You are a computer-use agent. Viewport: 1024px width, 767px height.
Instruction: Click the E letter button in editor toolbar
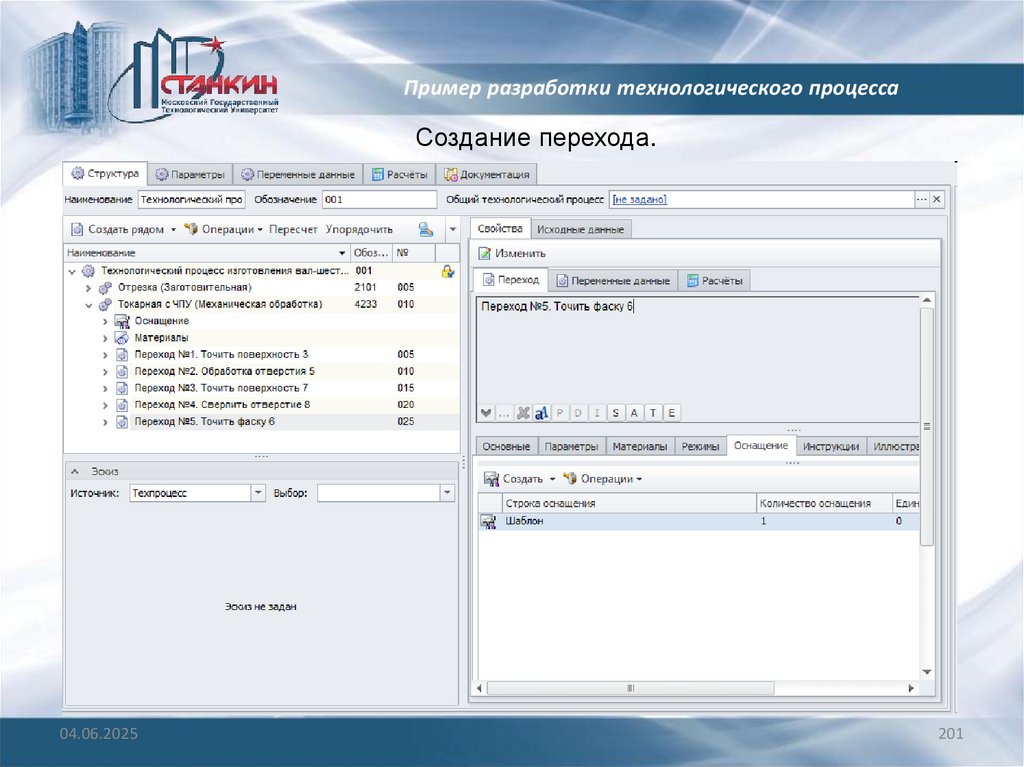pyautogui.click(x=671, y=413)
